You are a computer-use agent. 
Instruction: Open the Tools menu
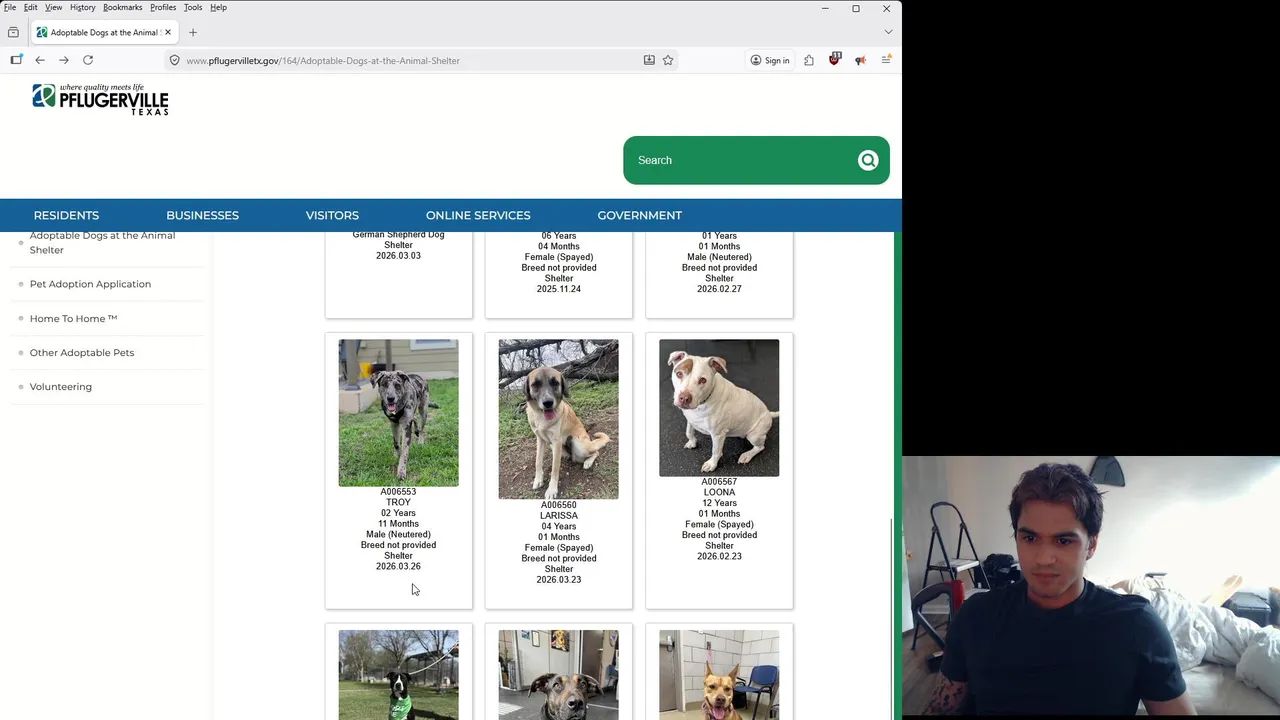click(193, 7)
